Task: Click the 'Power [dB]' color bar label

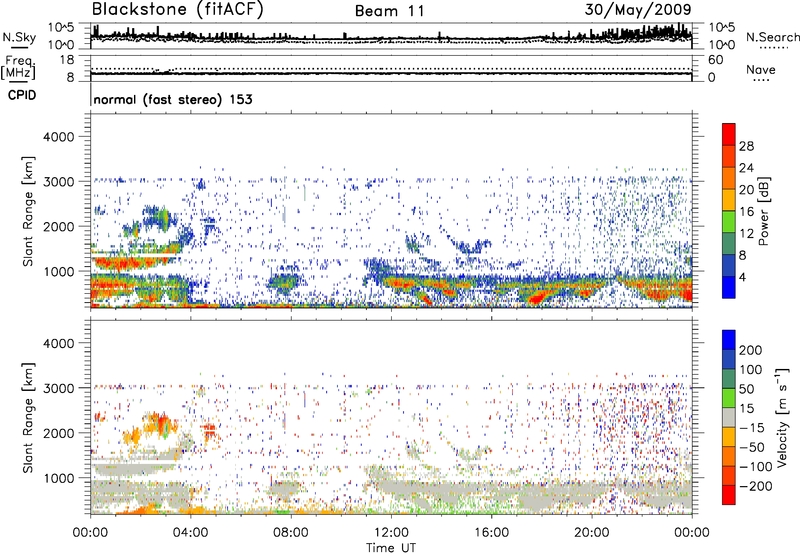Action: tap(763, 211)
